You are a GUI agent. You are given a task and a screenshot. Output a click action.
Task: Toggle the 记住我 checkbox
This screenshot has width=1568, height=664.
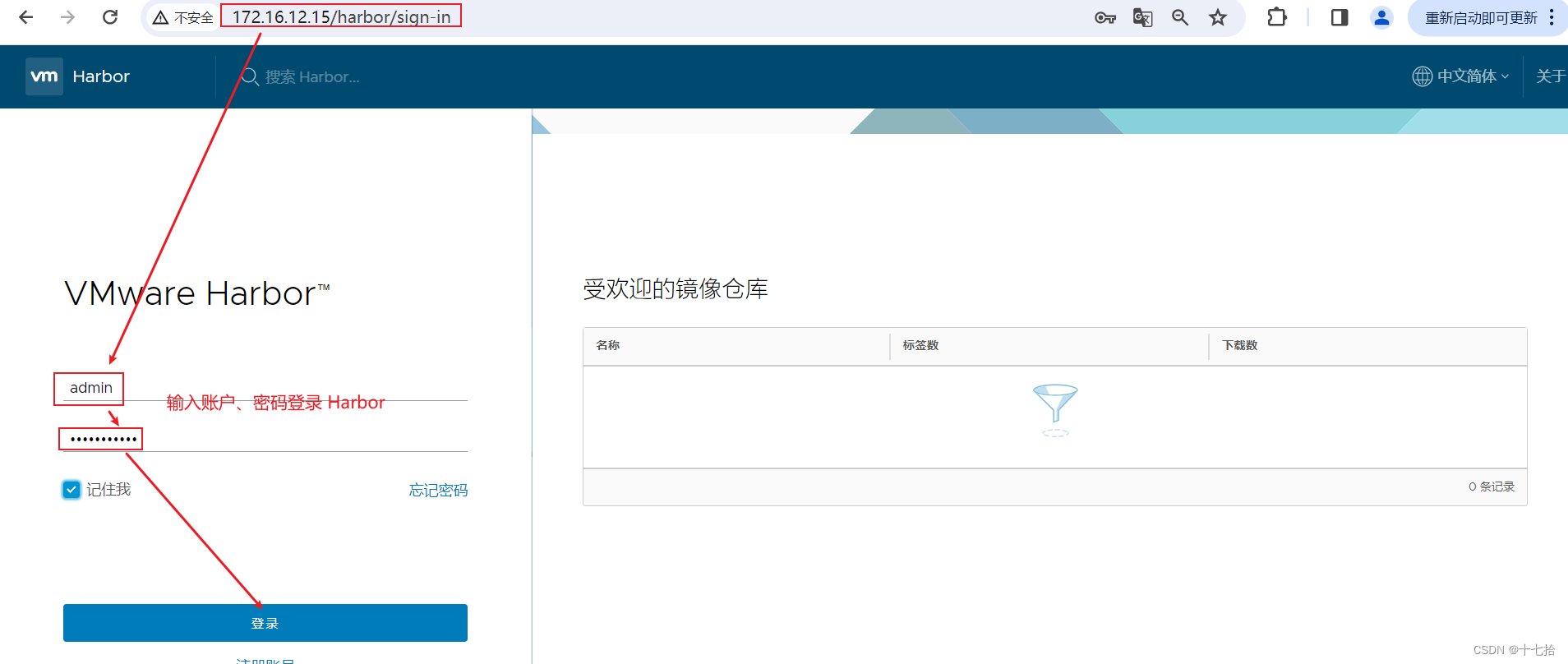click(71, 490)
